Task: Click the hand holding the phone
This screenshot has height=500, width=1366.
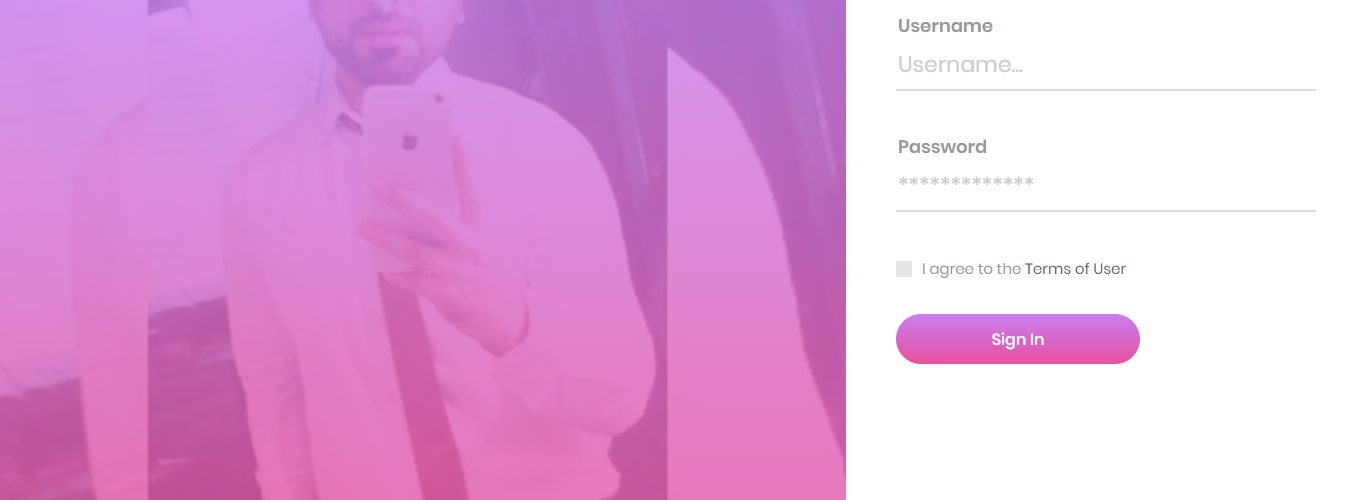Action: point(440,260)
